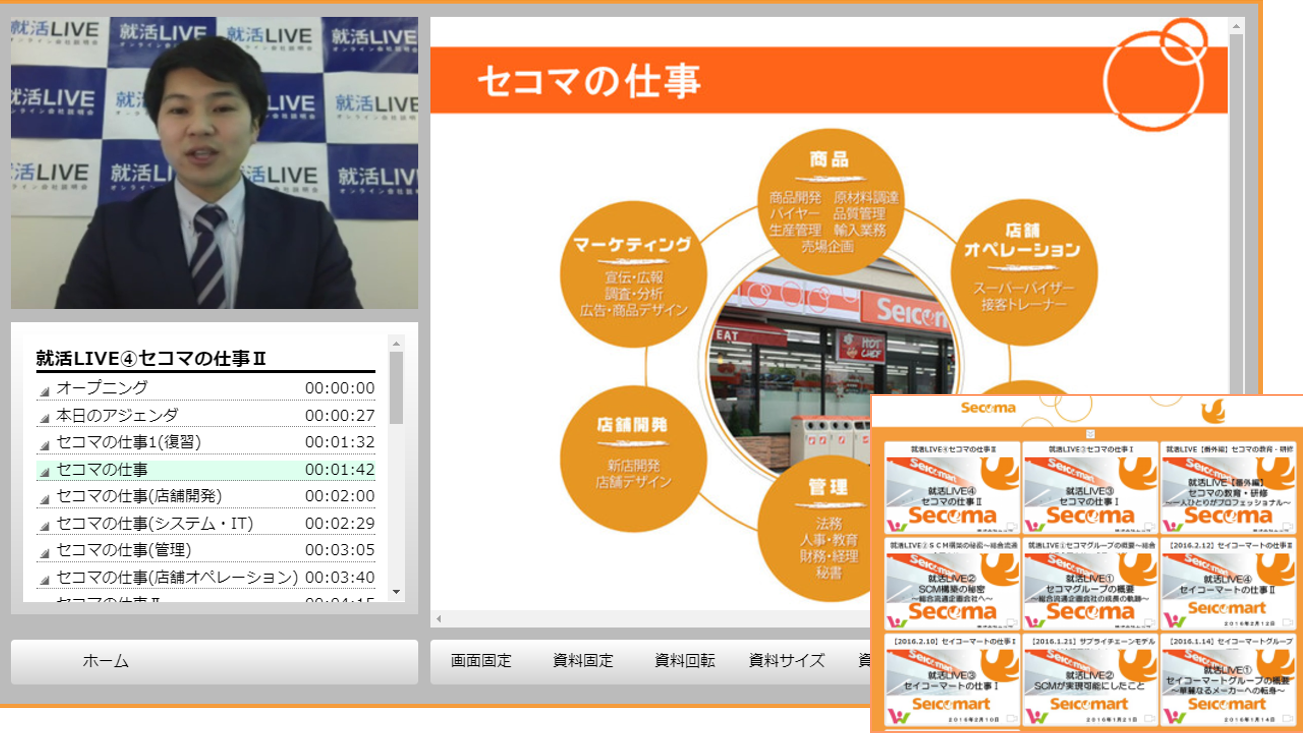Open thumbnail 就活LIVE①セコマグループの概要
This screenshot has height=733, width=1303.
[1090, 582]
